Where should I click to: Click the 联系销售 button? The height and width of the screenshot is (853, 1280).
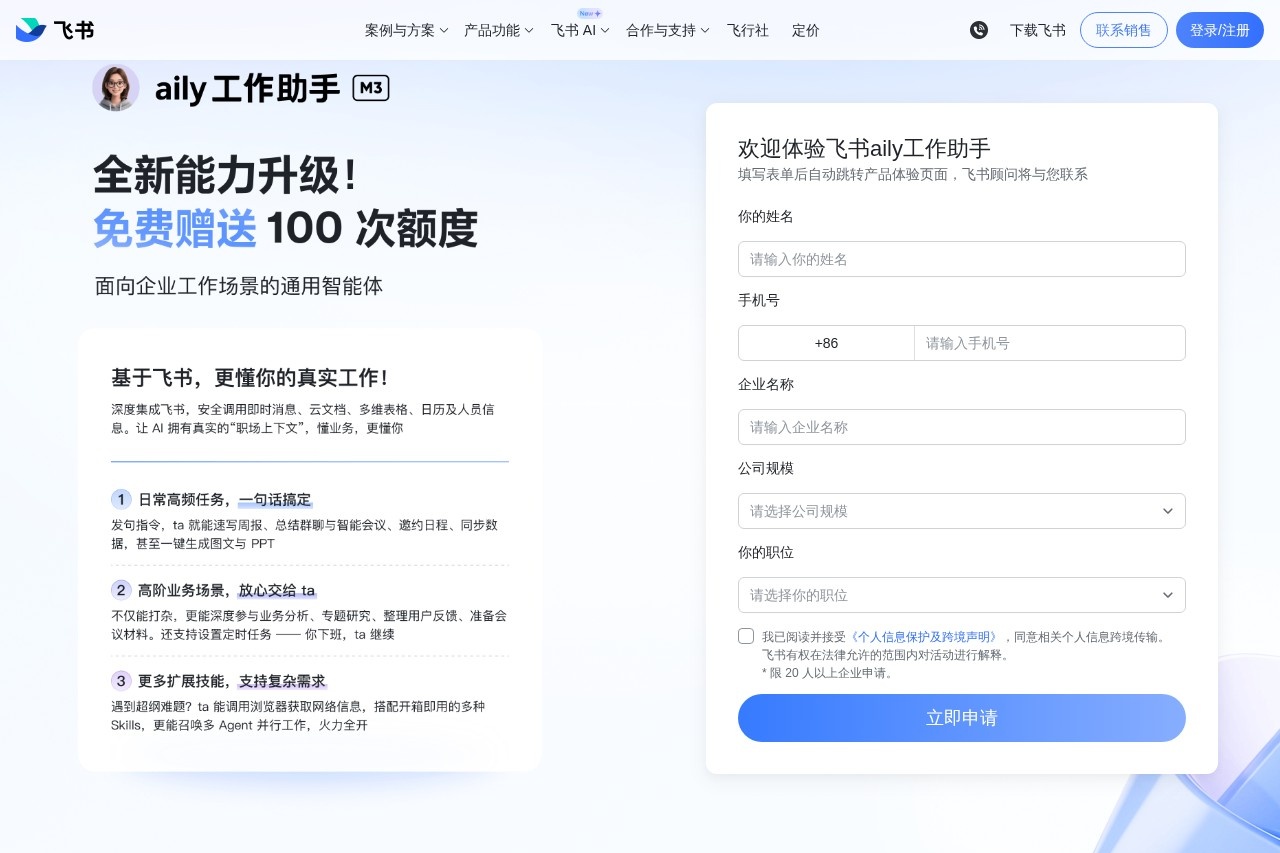tap(1123, 30)
